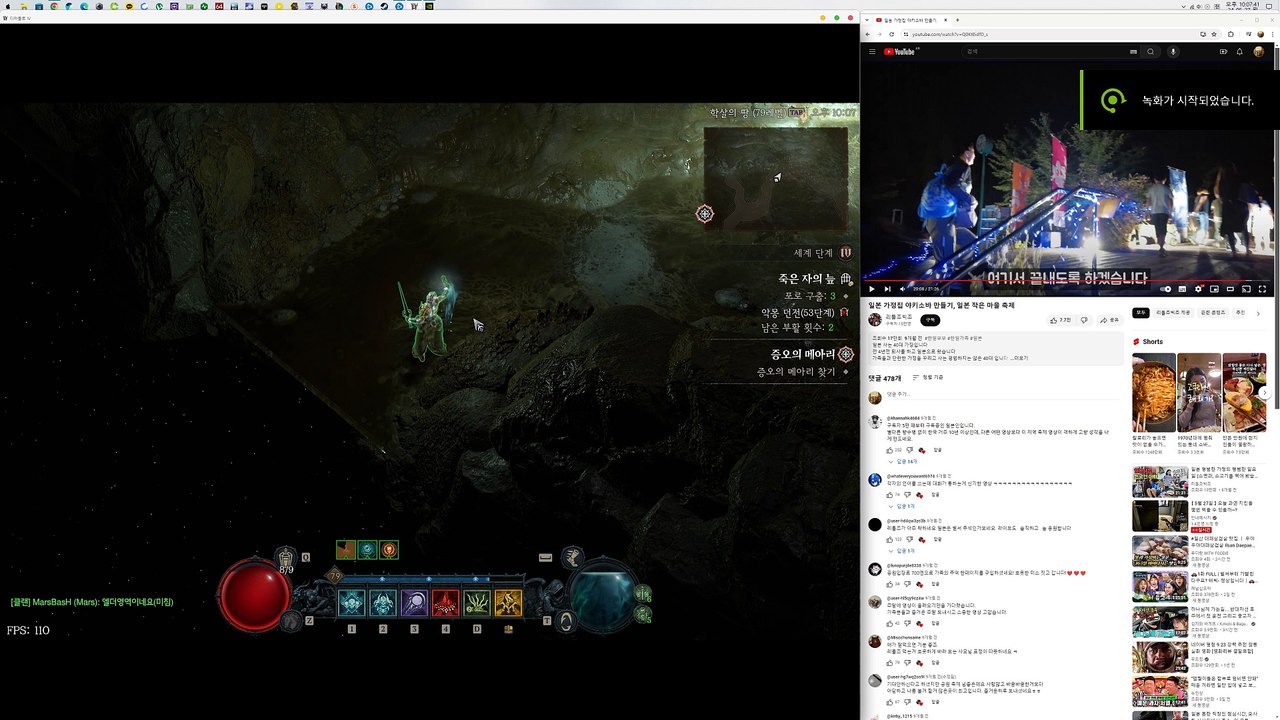Use the green tendrils skill on key D
The image size is (1280, 720).
(x=477, y=603)
